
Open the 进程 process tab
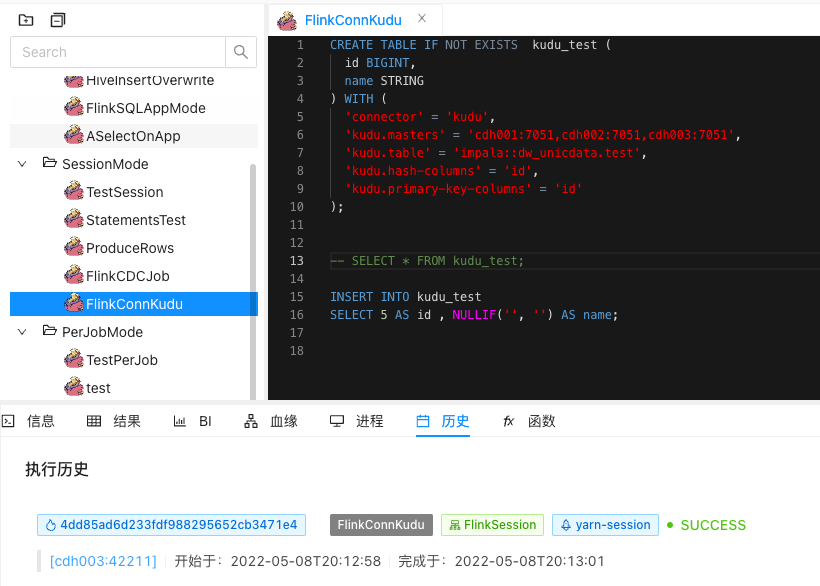point(369,421)
